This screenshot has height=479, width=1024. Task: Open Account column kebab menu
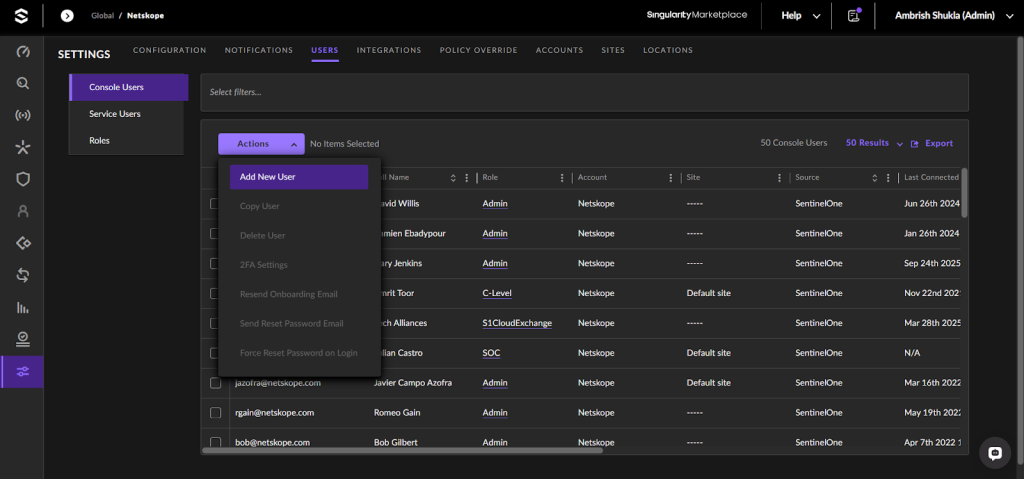(671, 178)
